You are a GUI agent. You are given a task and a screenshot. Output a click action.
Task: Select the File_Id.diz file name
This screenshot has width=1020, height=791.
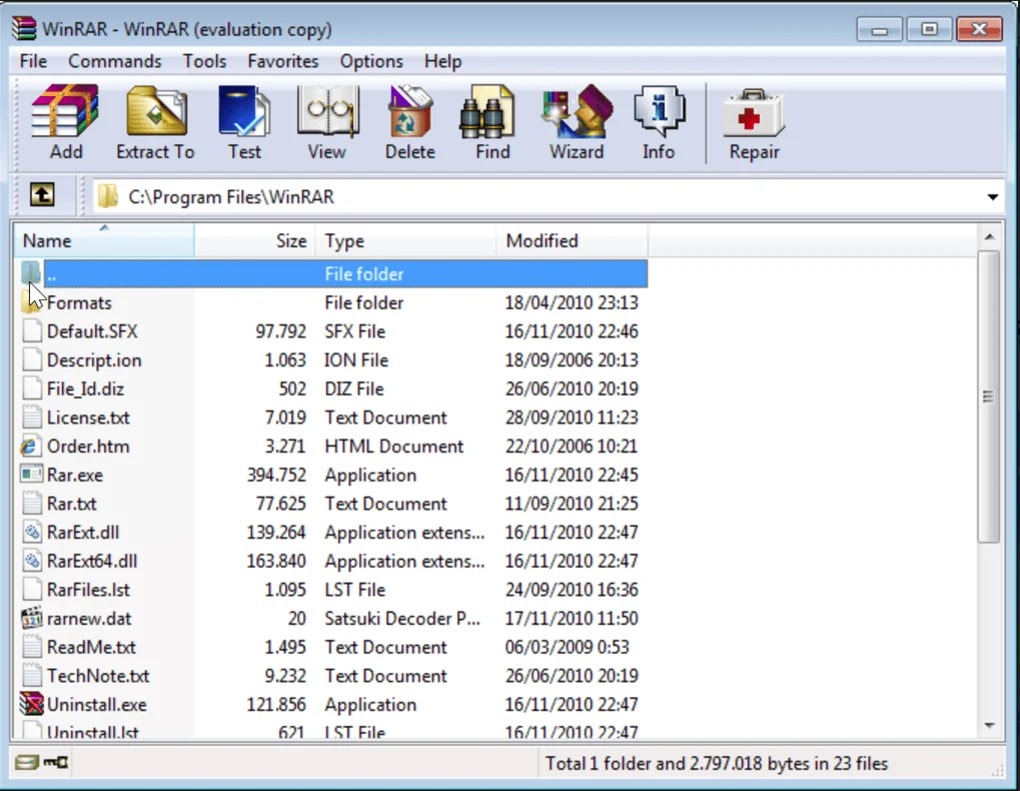tap(85, 388)
